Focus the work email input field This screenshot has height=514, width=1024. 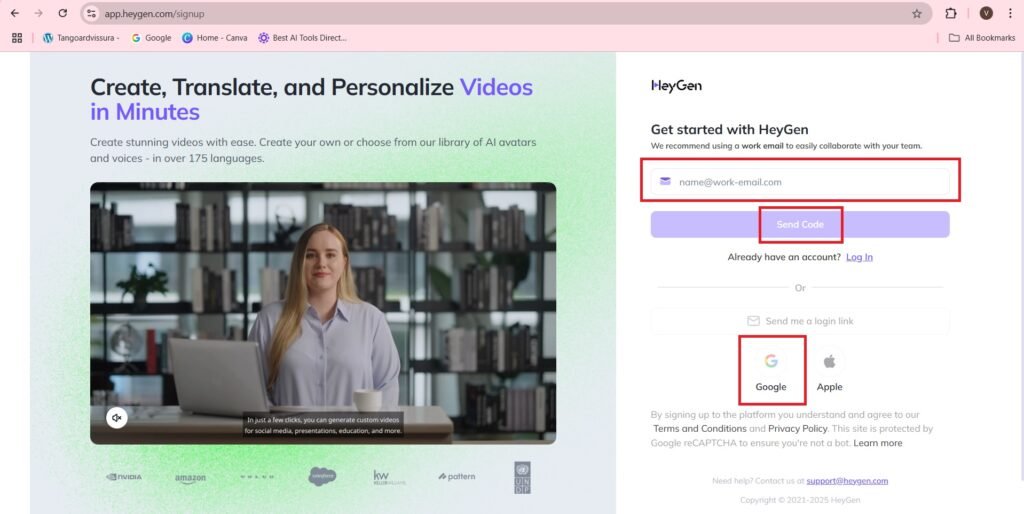(800, 182)
